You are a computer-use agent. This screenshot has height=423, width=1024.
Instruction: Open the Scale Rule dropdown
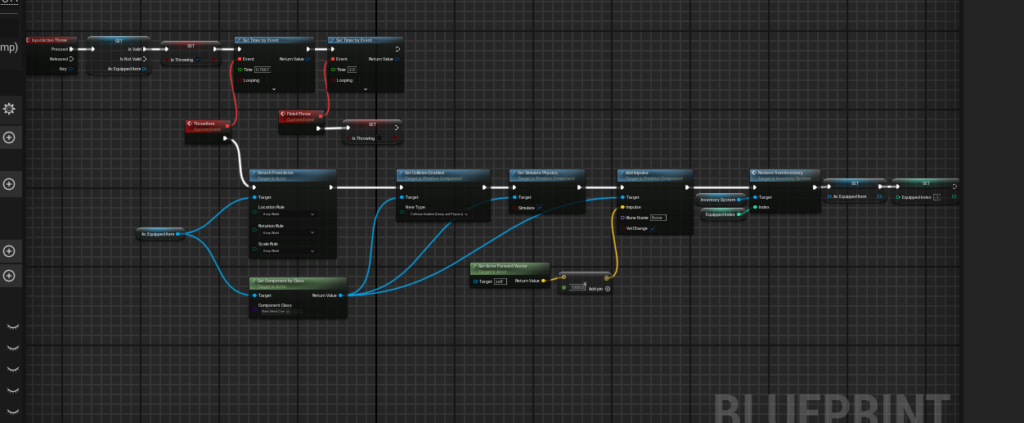(x=288, y=251)
